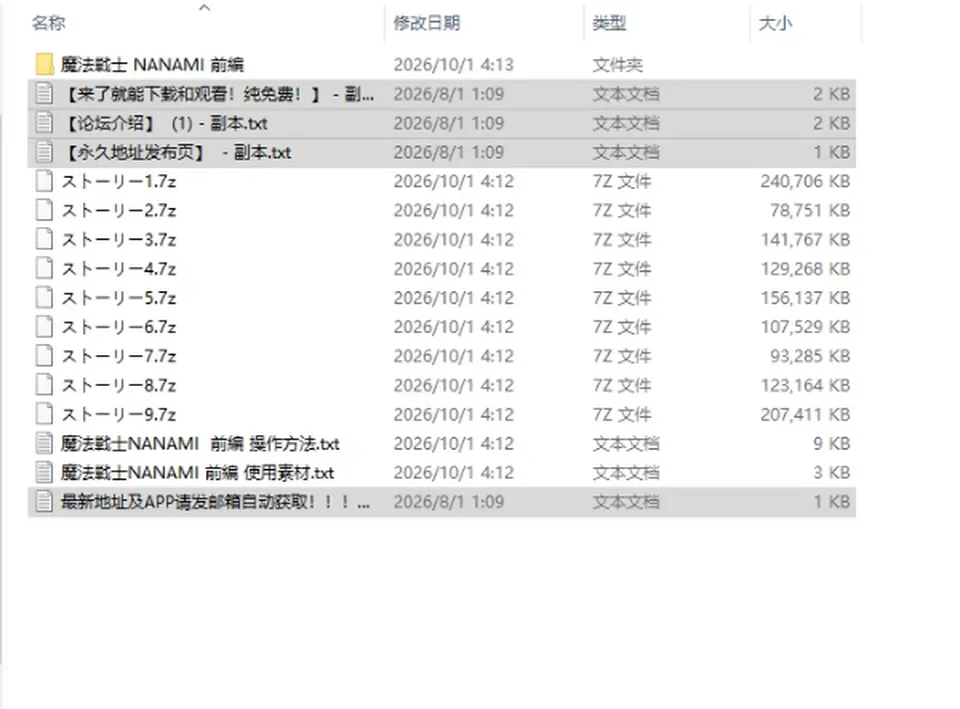Select the ストーリー7.7z file name
The height and width of the screenshot is (709, 960).
tap(119, 356)
